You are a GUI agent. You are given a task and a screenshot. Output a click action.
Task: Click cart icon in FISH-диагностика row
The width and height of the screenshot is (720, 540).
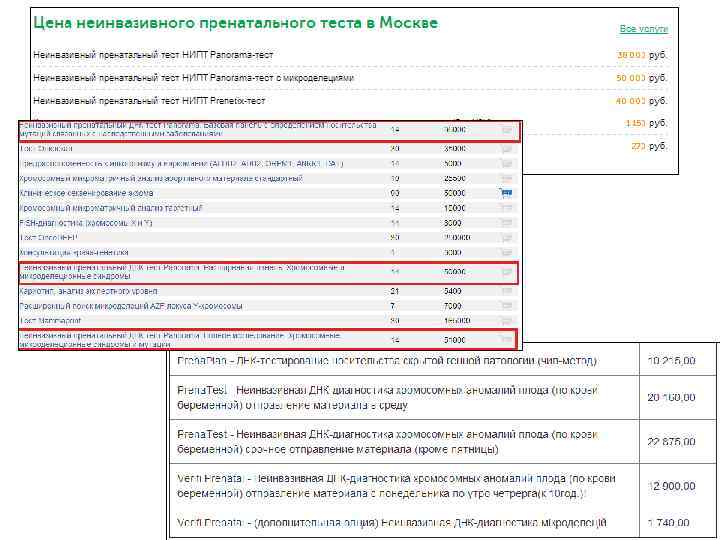[x=506, y=223]
